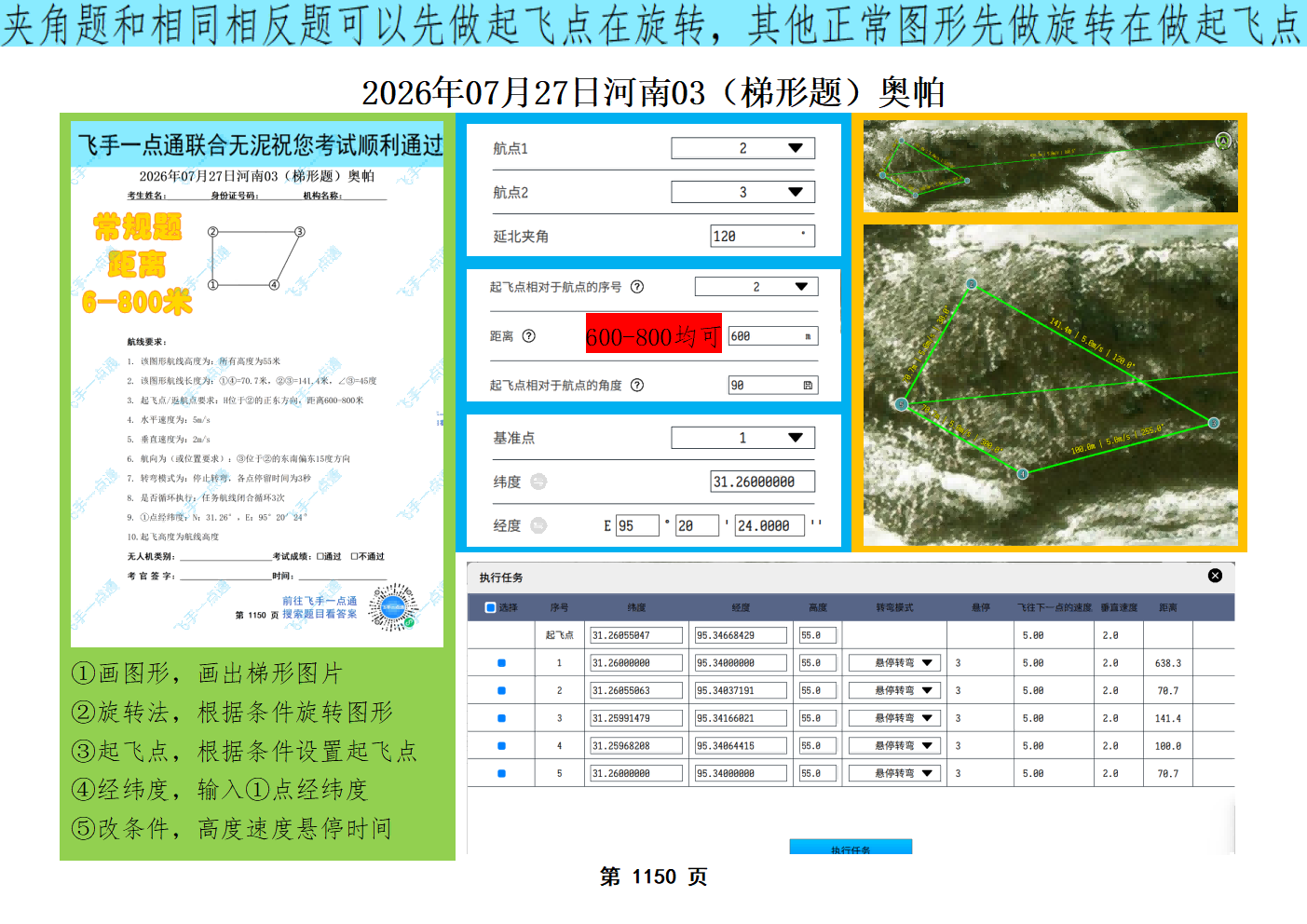1307x924 pixels.
Task: Open the 悬停转弯 dropdown in row 5
Action: (x=894, y=773)
